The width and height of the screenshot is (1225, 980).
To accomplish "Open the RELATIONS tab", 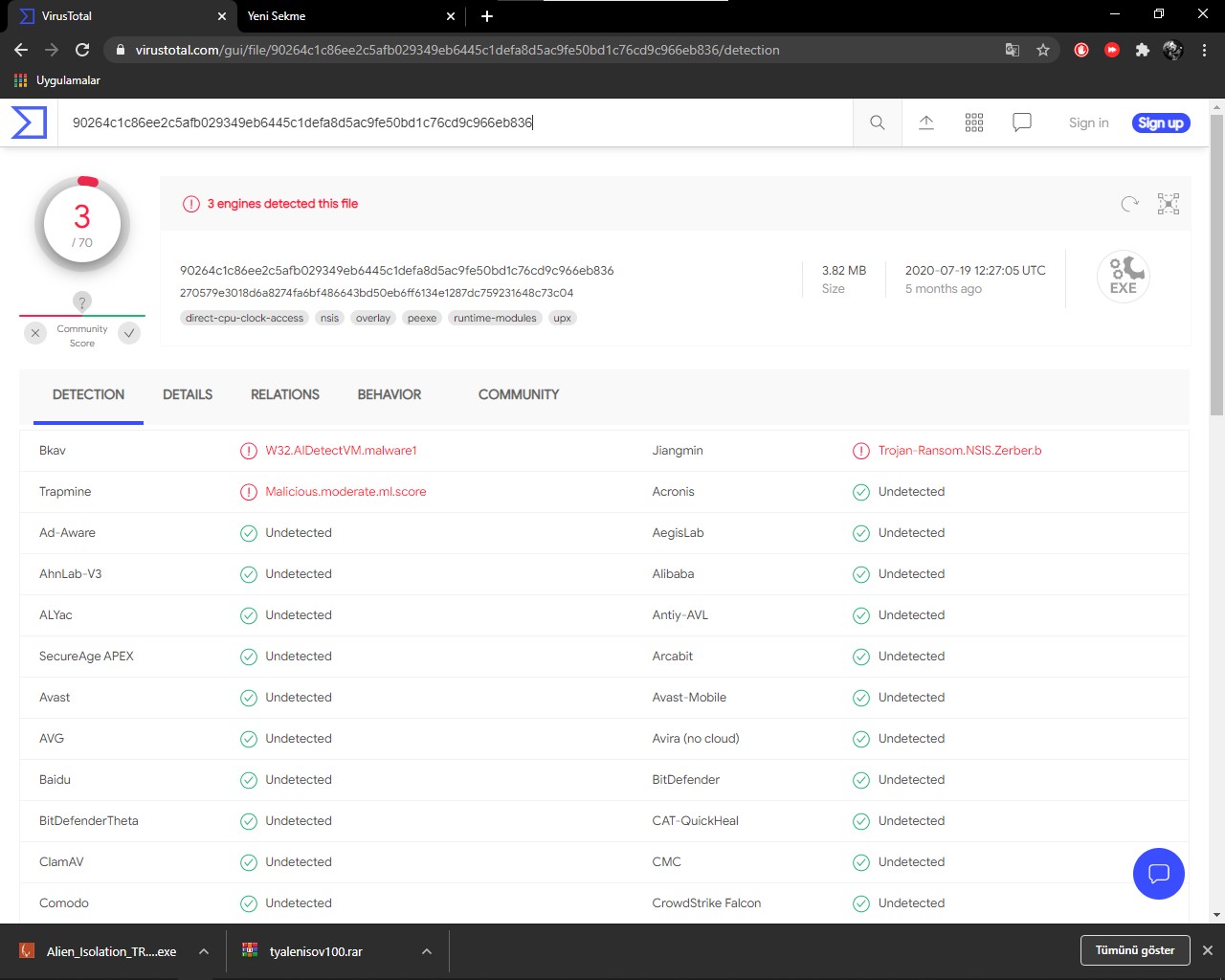I will click(285, 394).
